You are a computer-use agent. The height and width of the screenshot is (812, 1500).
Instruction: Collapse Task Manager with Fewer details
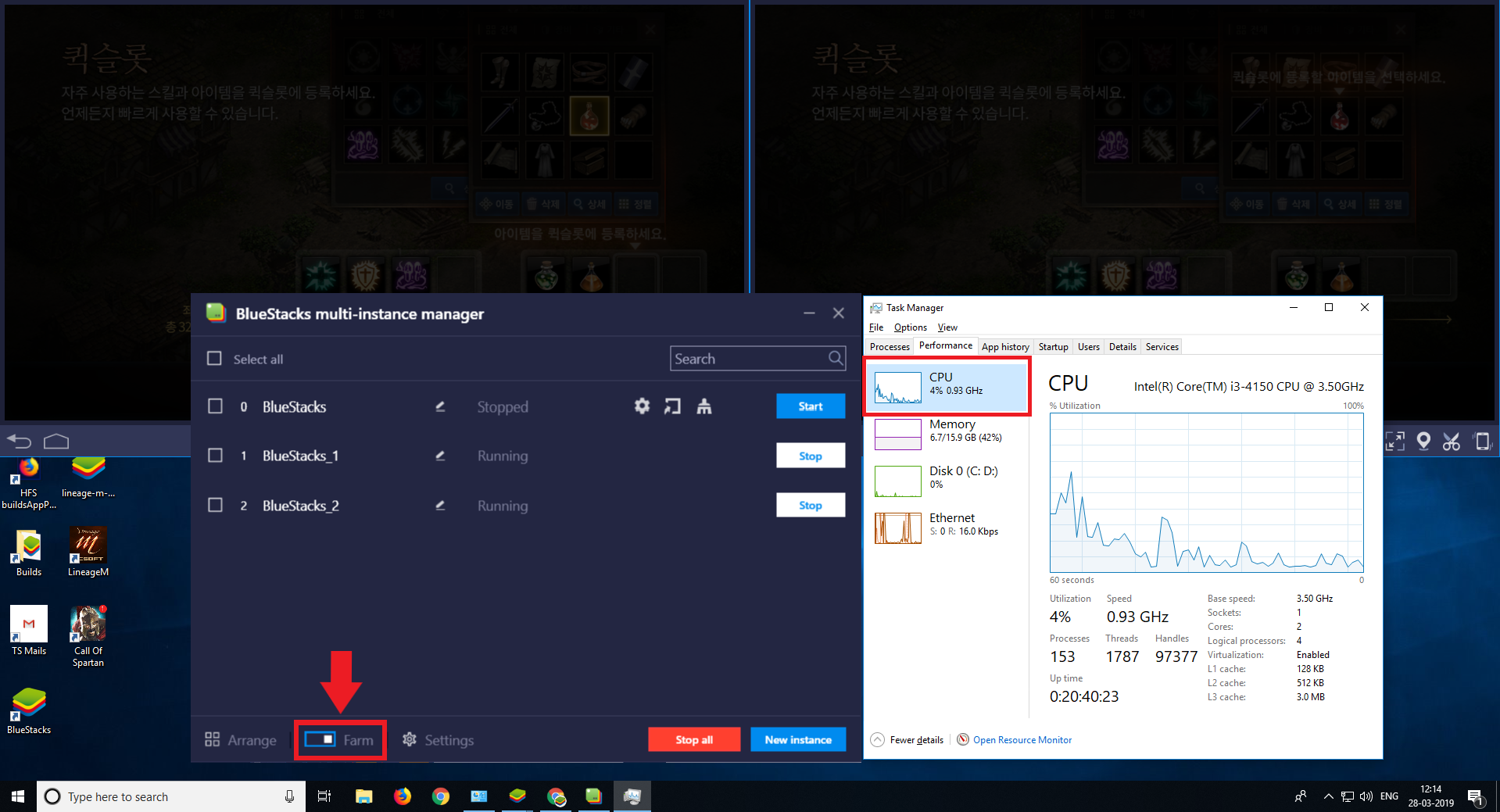[x=908, y=739]
